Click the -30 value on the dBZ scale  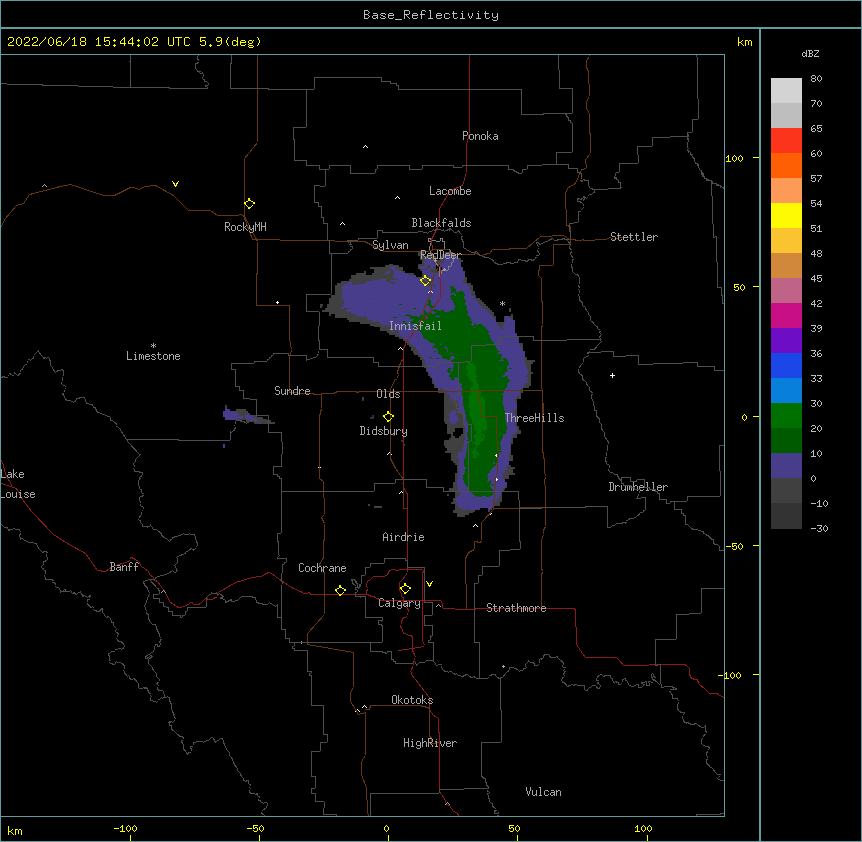[x=819, y=528]
